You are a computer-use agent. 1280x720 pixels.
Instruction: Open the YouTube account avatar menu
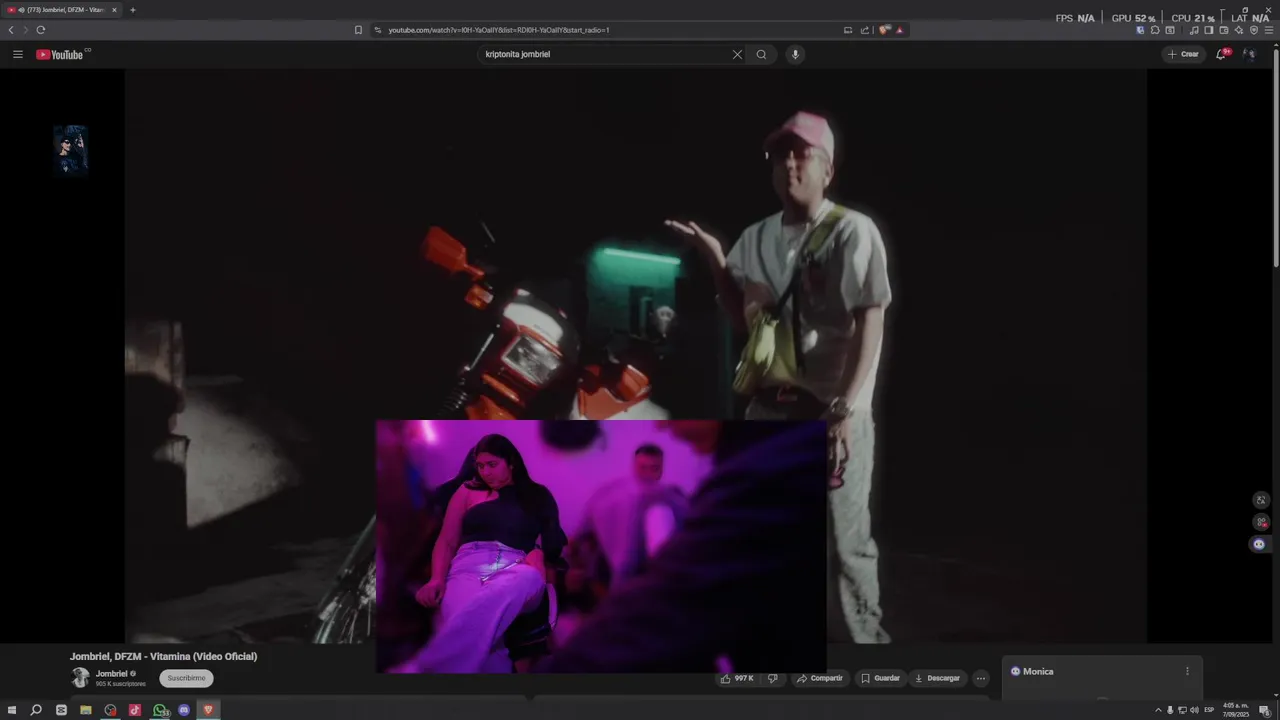[1248, 54]
